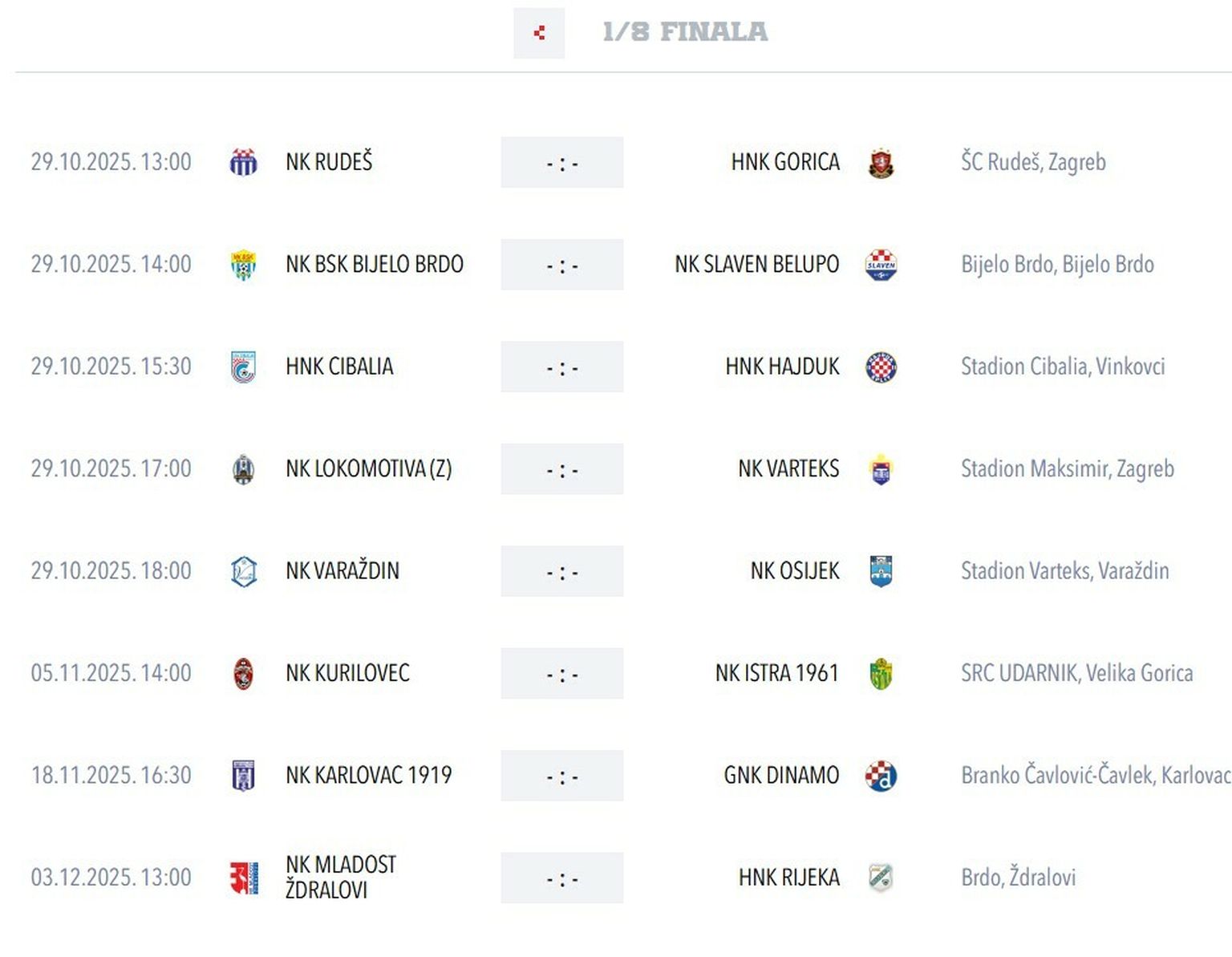The image size is (1232, 957).
Task: Open the Rudeš vs Gorica score box
Action: [561, 163]
